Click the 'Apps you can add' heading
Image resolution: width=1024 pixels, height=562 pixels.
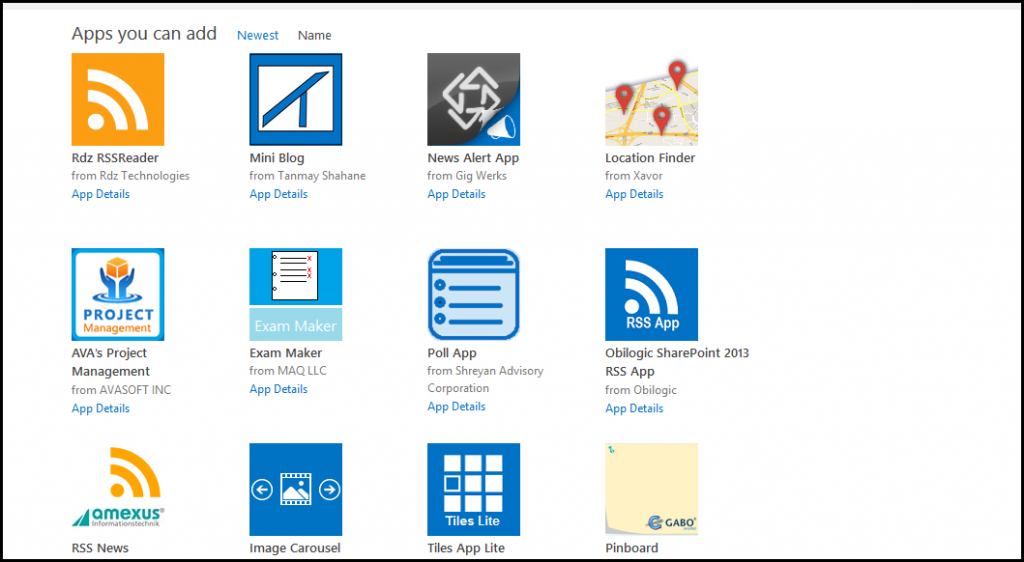click(x=144, y=34)
